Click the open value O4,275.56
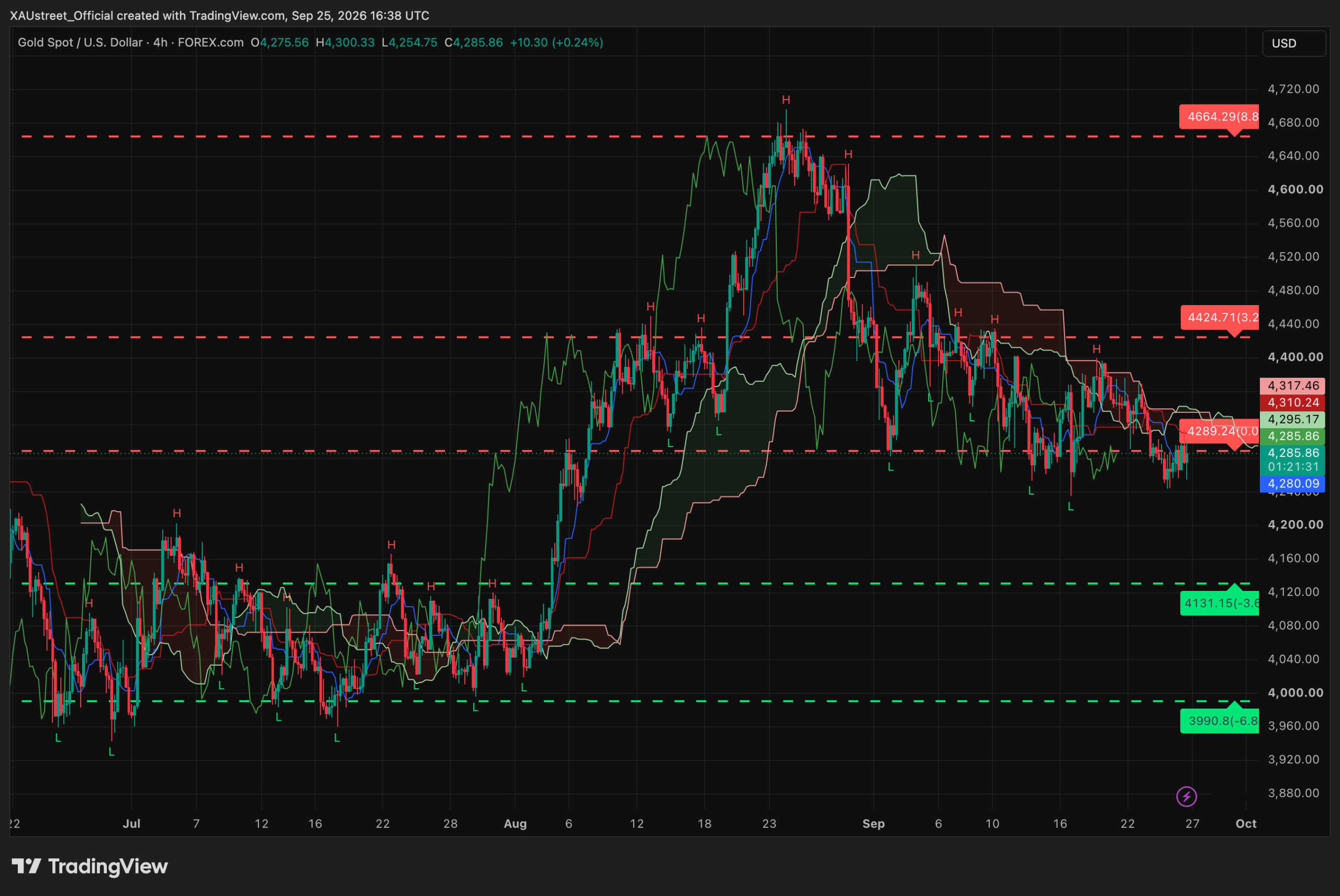1340x896 pixels. tap(280, 42)
